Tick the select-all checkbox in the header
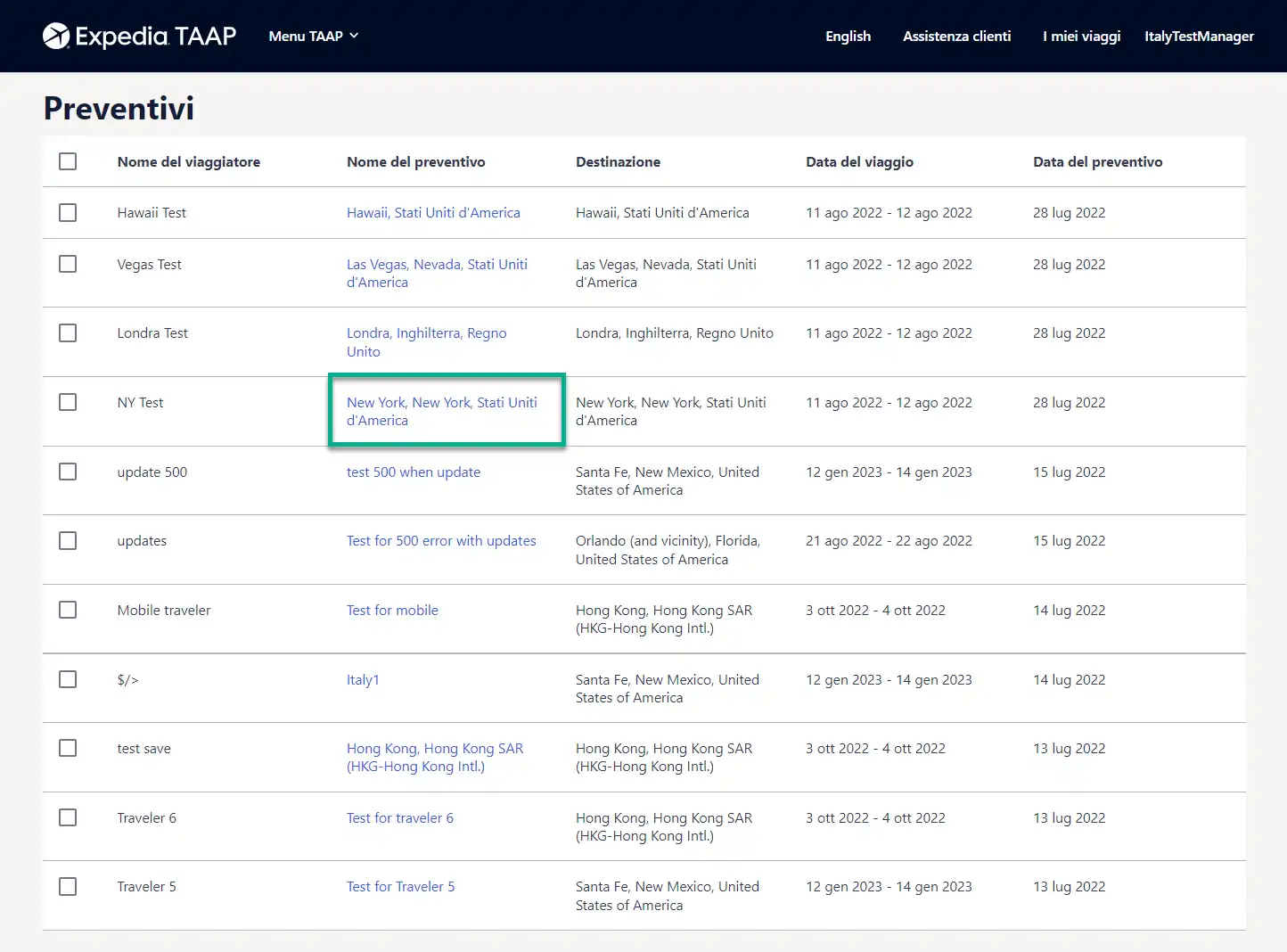 (68, 161)
